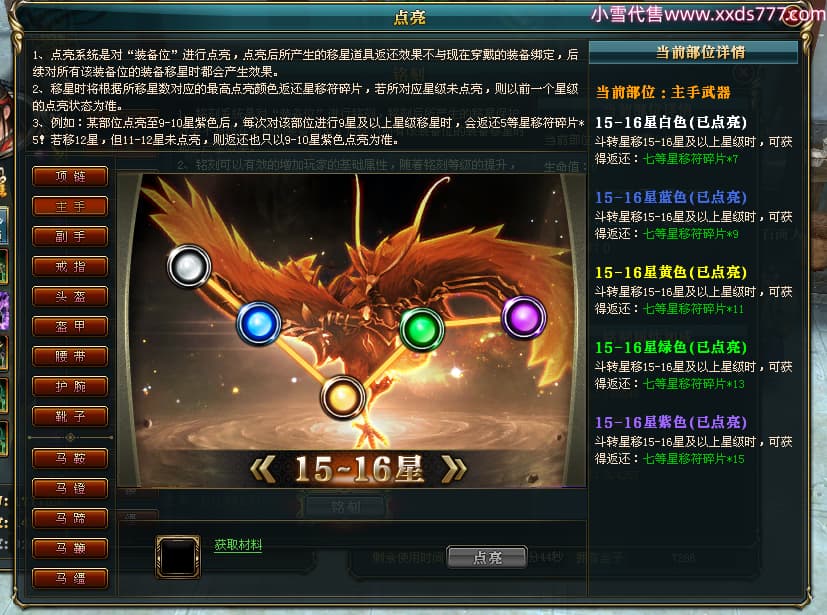Select the purple orb node

[523, 318]
